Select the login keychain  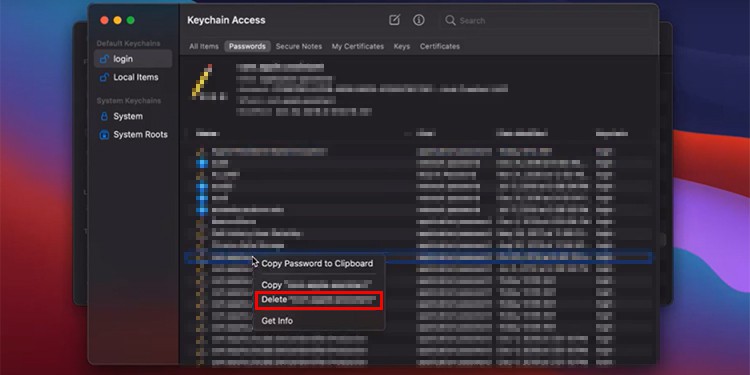pos(133,59)
